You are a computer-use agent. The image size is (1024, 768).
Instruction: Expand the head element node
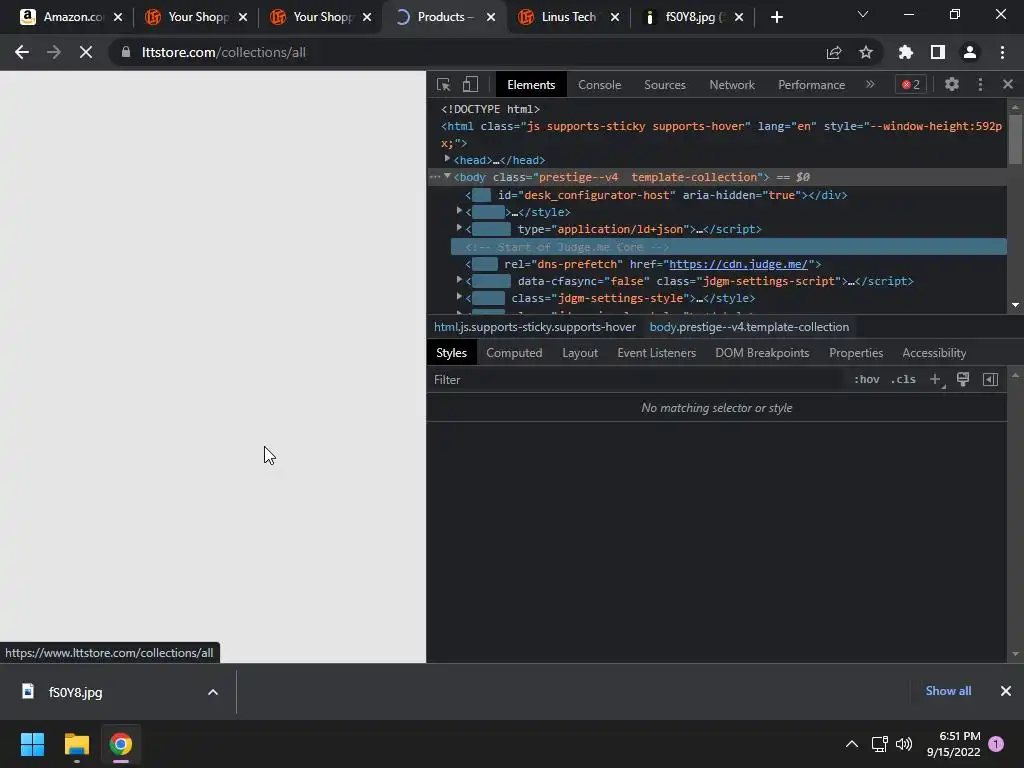pos(447,159)
